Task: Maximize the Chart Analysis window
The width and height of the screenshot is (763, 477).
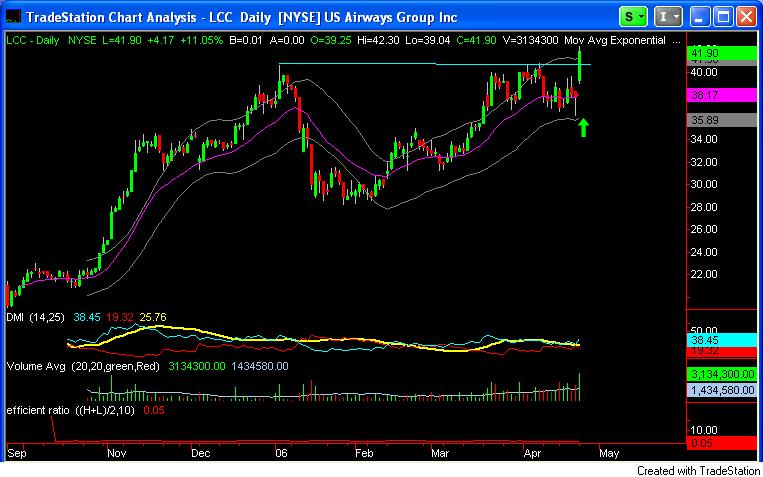Action: pyautogui.click(x=723, y=17)
